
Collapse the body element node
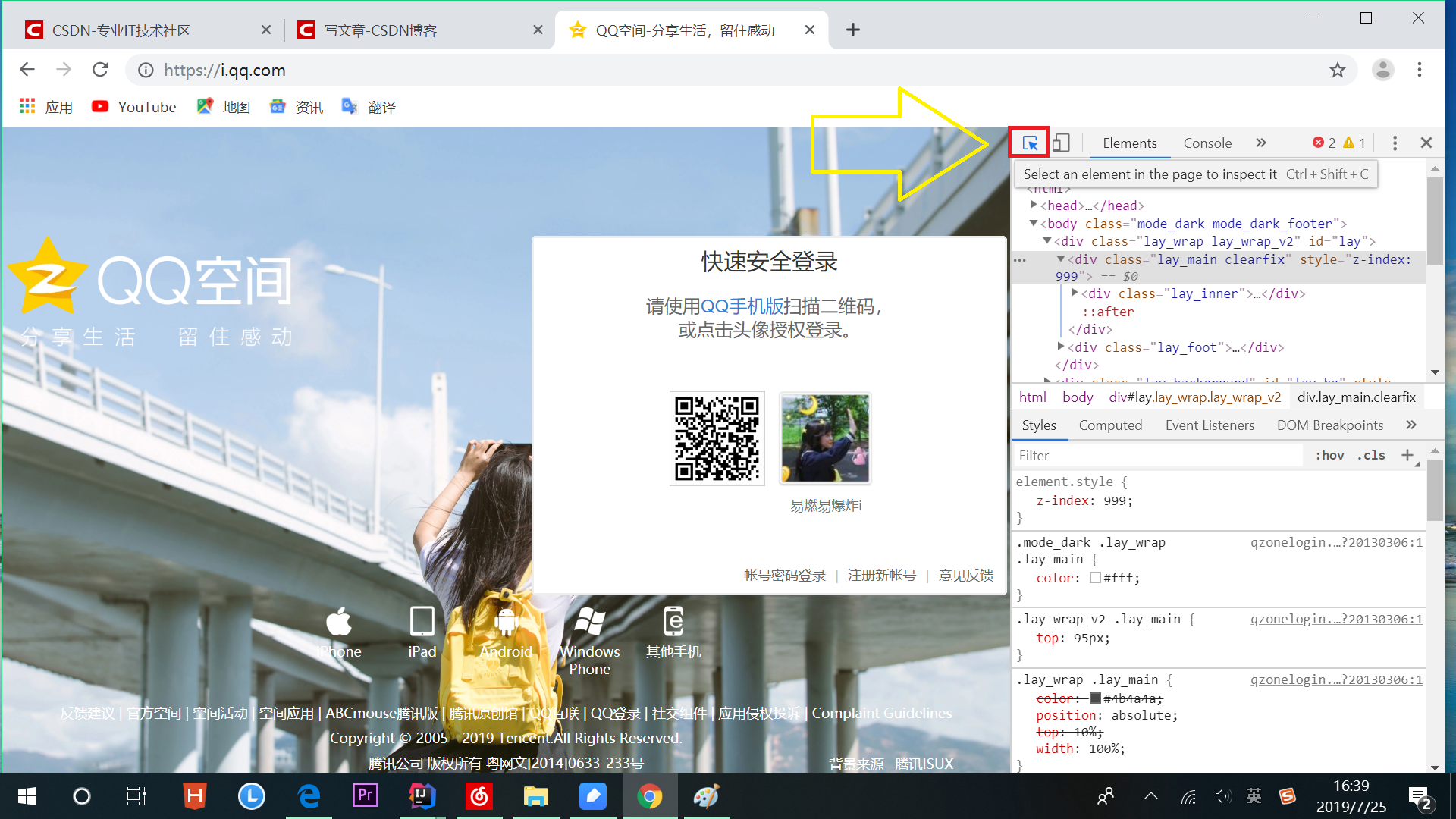click(1033, 223)
